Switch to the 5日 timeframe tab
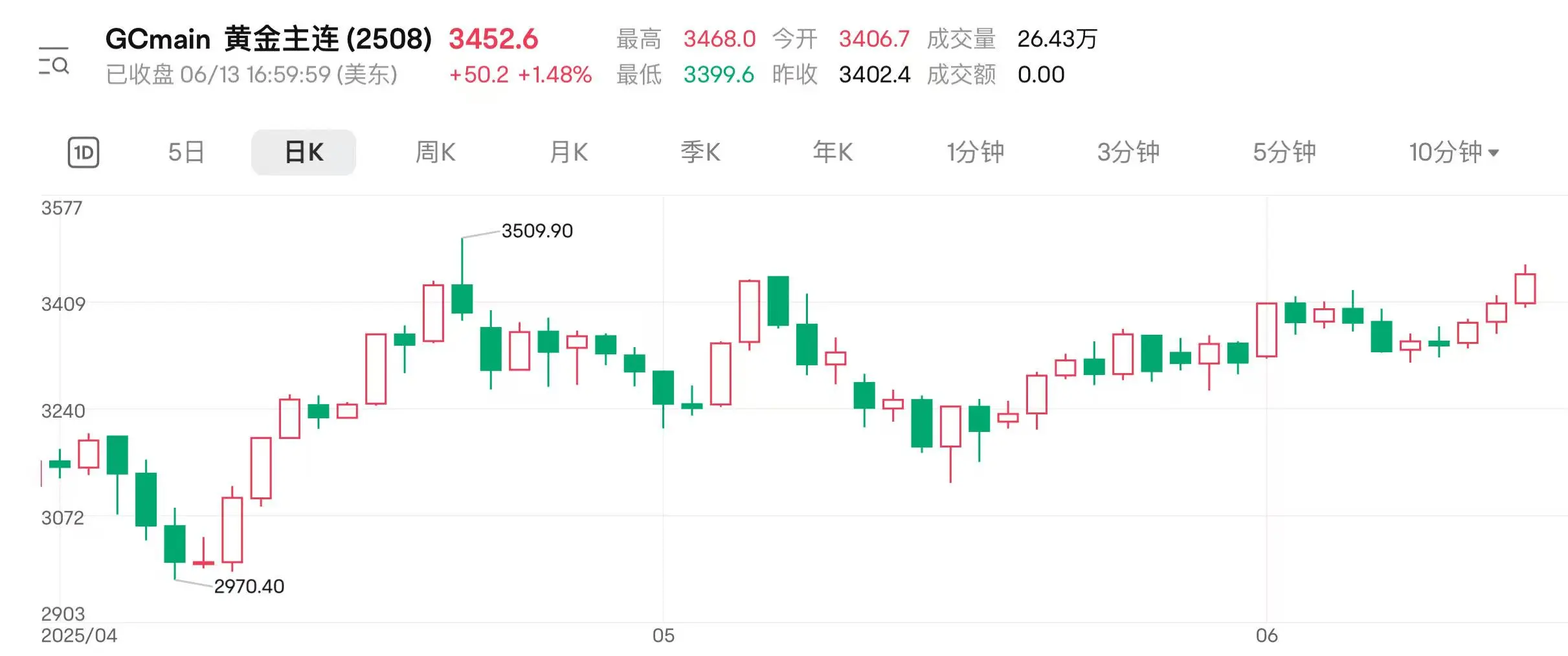 [x=186, y=152]
